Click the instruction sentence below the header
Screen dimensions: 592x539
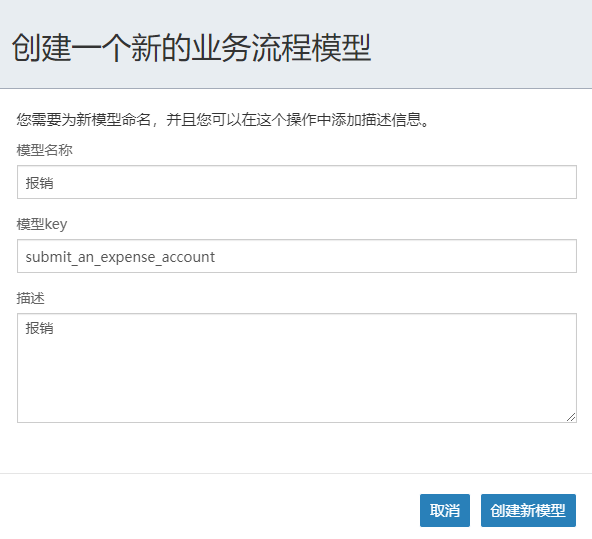click(x=223, y=120)
